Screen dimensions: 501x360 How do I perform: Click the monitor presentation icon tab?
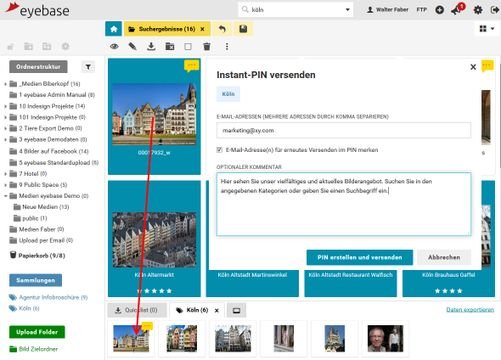[x=236, y=310]
